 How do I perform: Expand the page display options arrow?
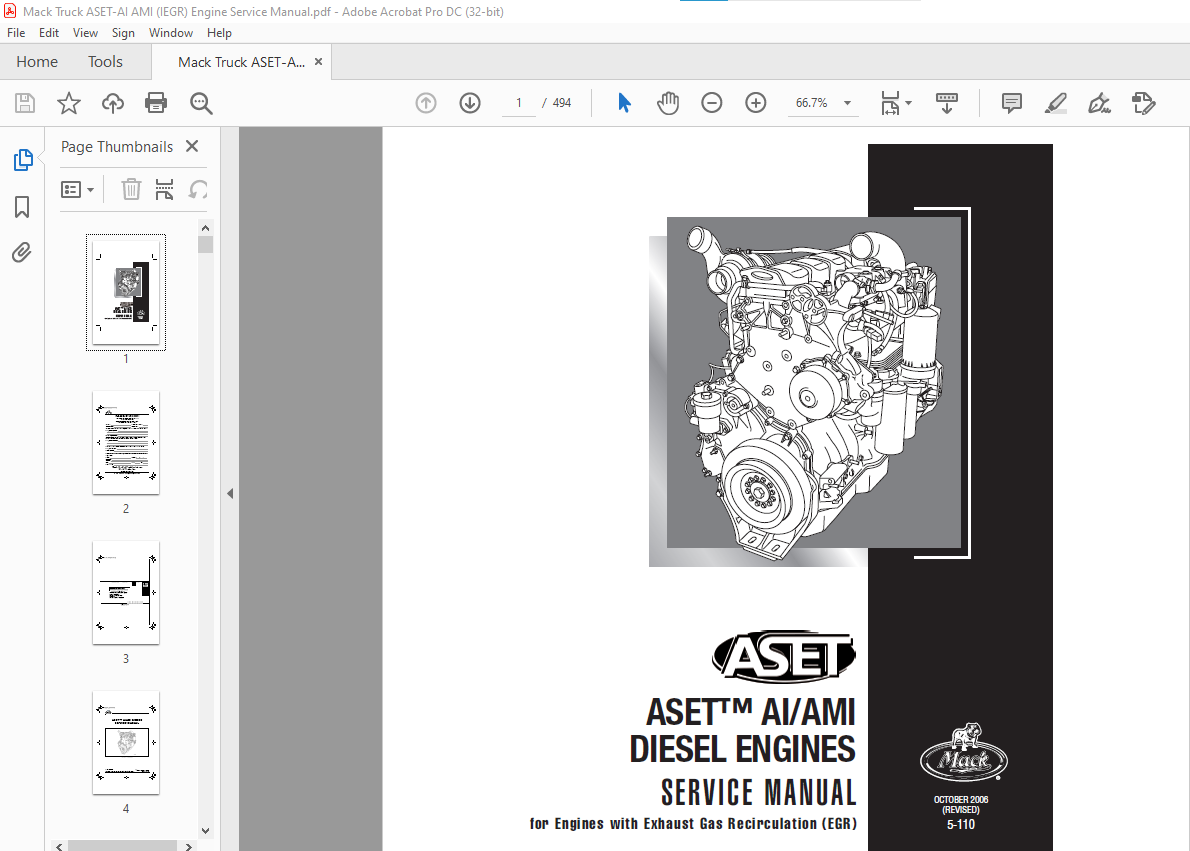908,102
